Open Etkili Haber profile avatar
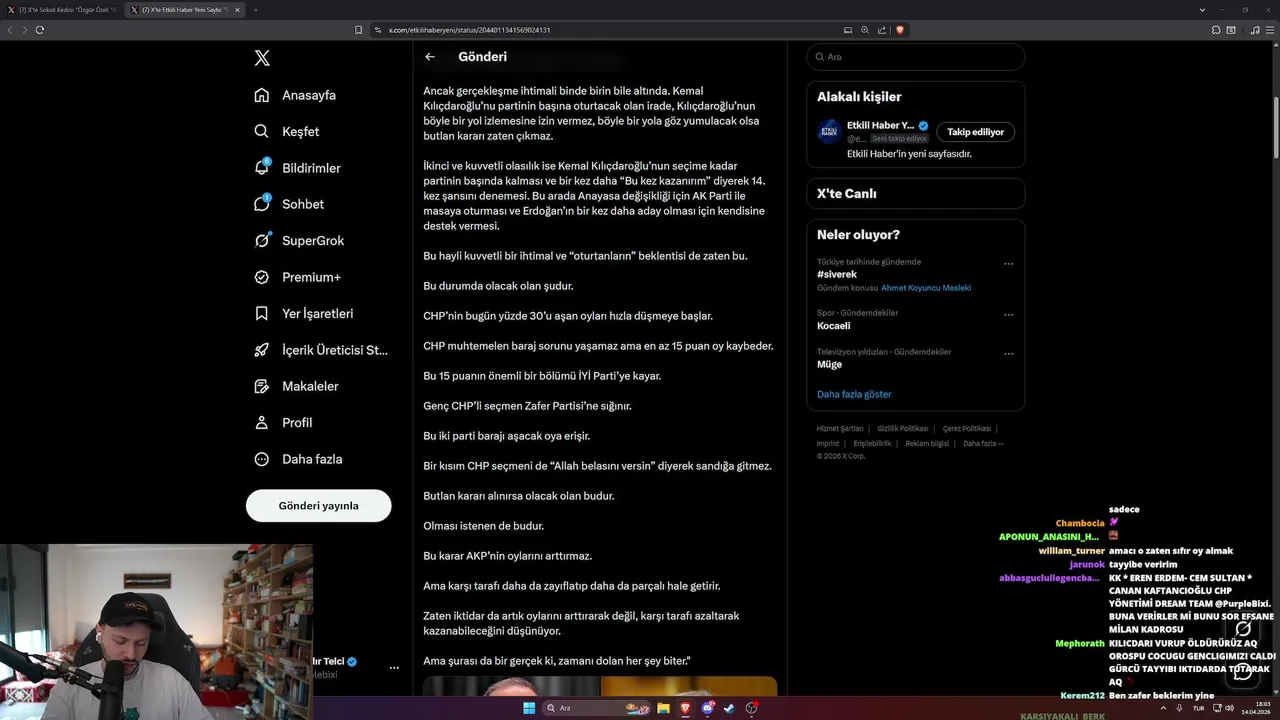 829,131
